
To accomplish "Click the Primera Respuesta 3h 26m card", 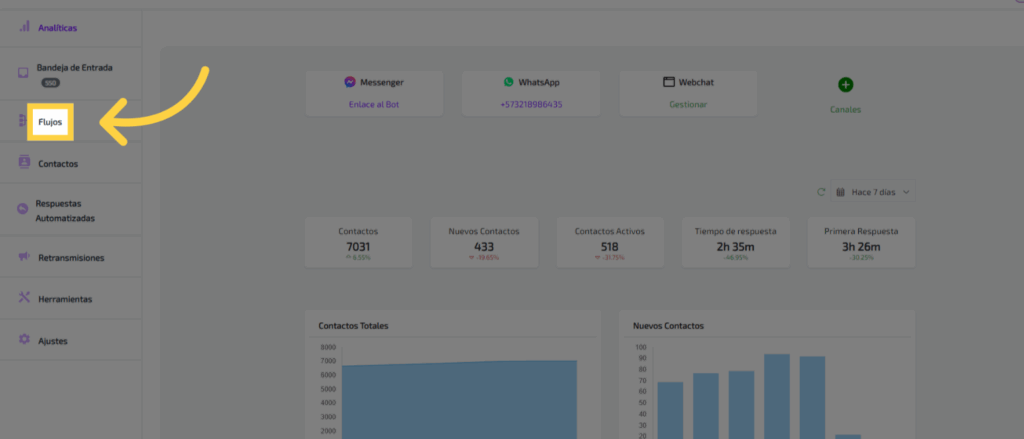I will pyautogui.click(x=860, y=242).
